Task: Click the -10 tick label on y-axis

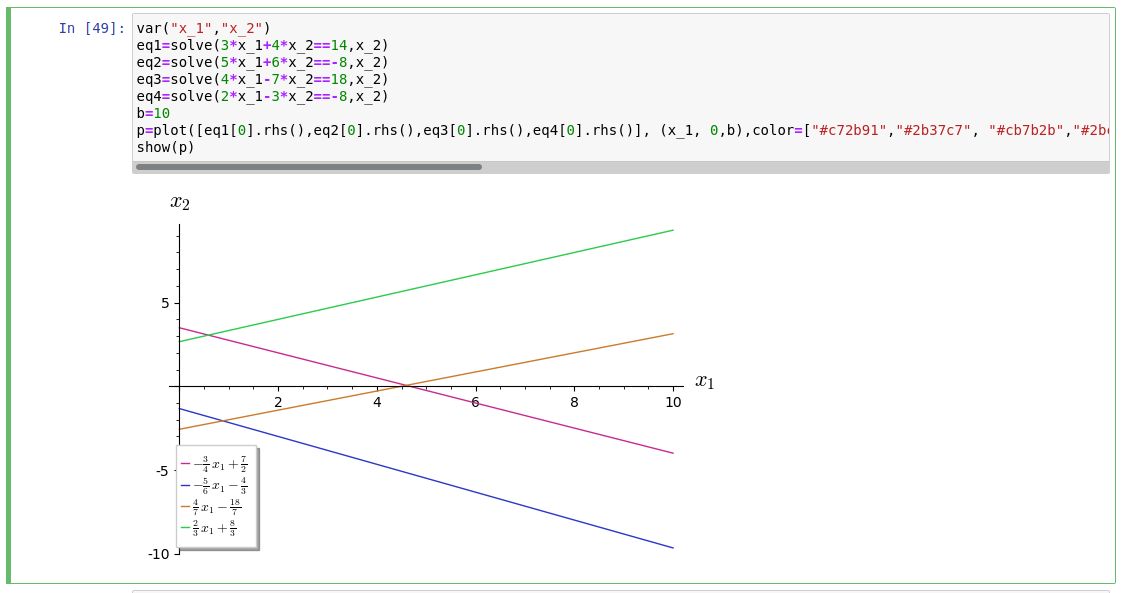Action: [159, 553]
